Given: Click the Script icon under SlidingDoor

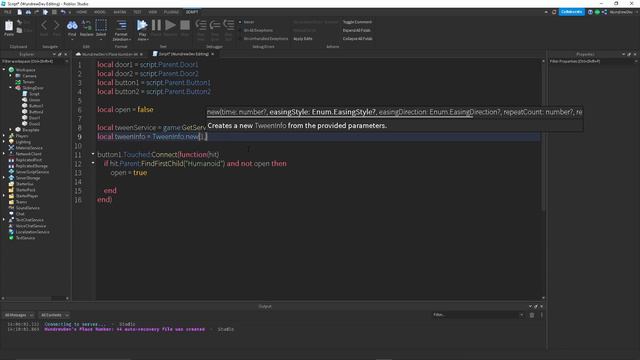Looking at the screenshot, I should 25,94.
